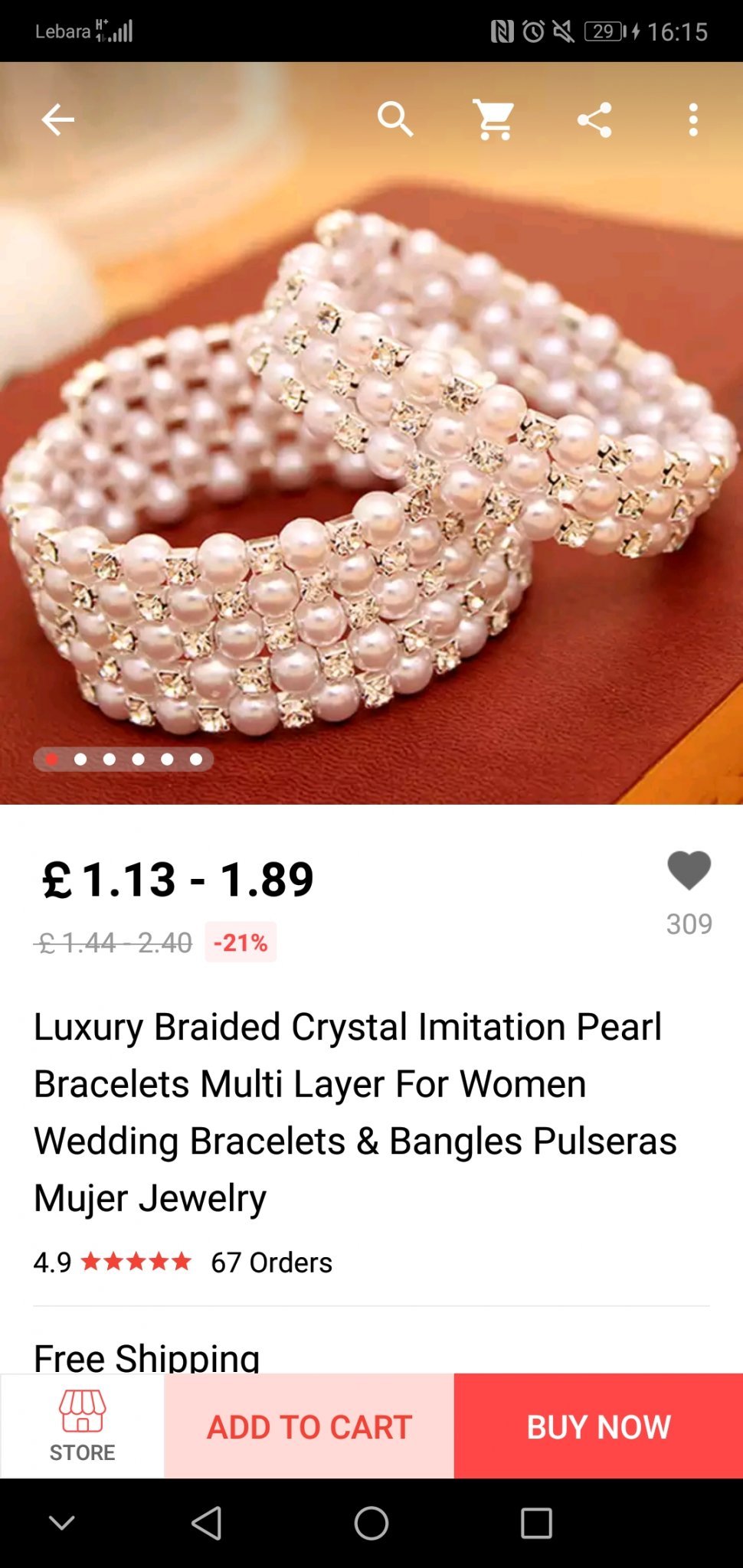Collapse keyboard with the down chevron

pyautogui.click(x=62, y=1523)
